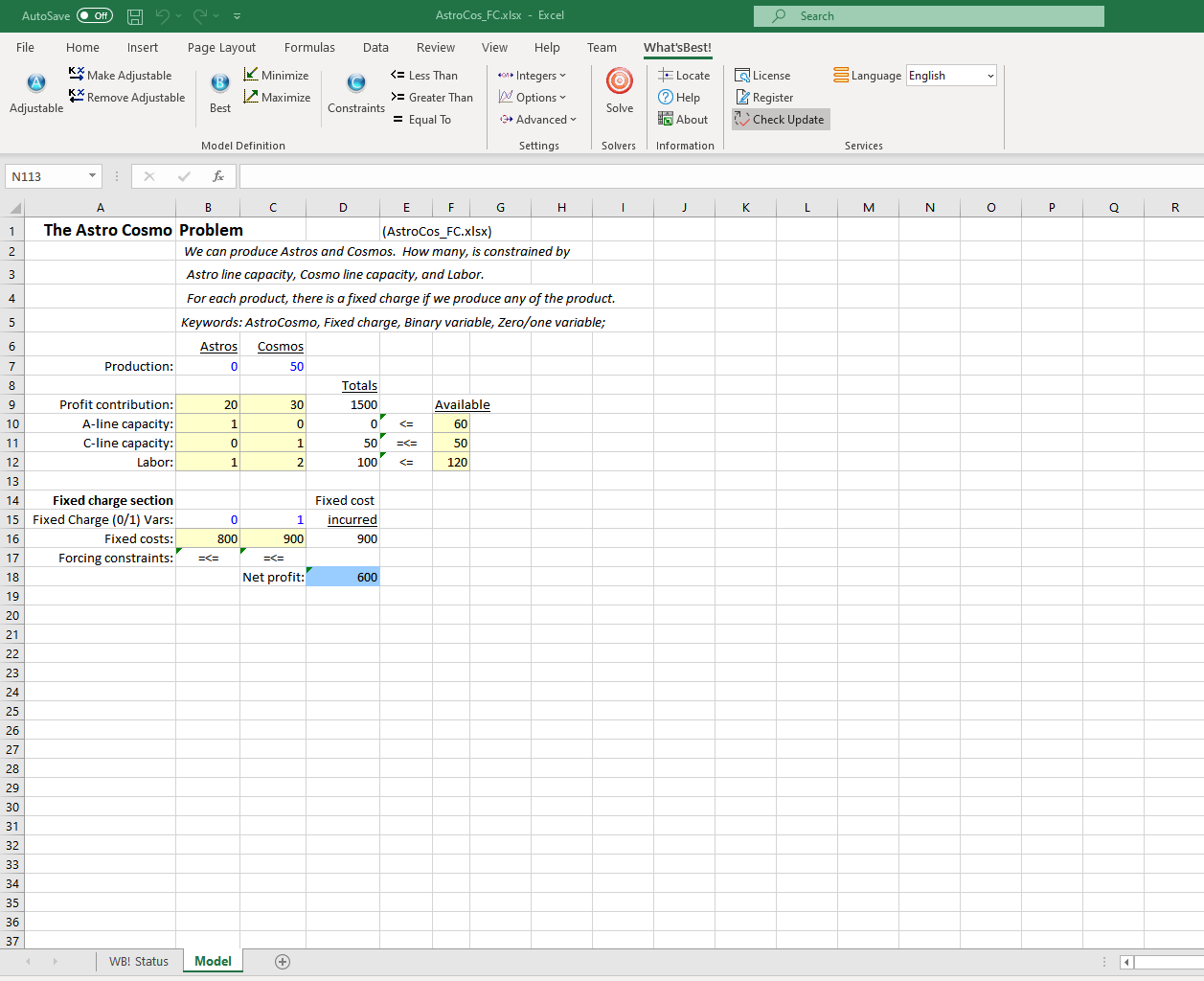Toggle the AutoSave switch

[94, 15]
